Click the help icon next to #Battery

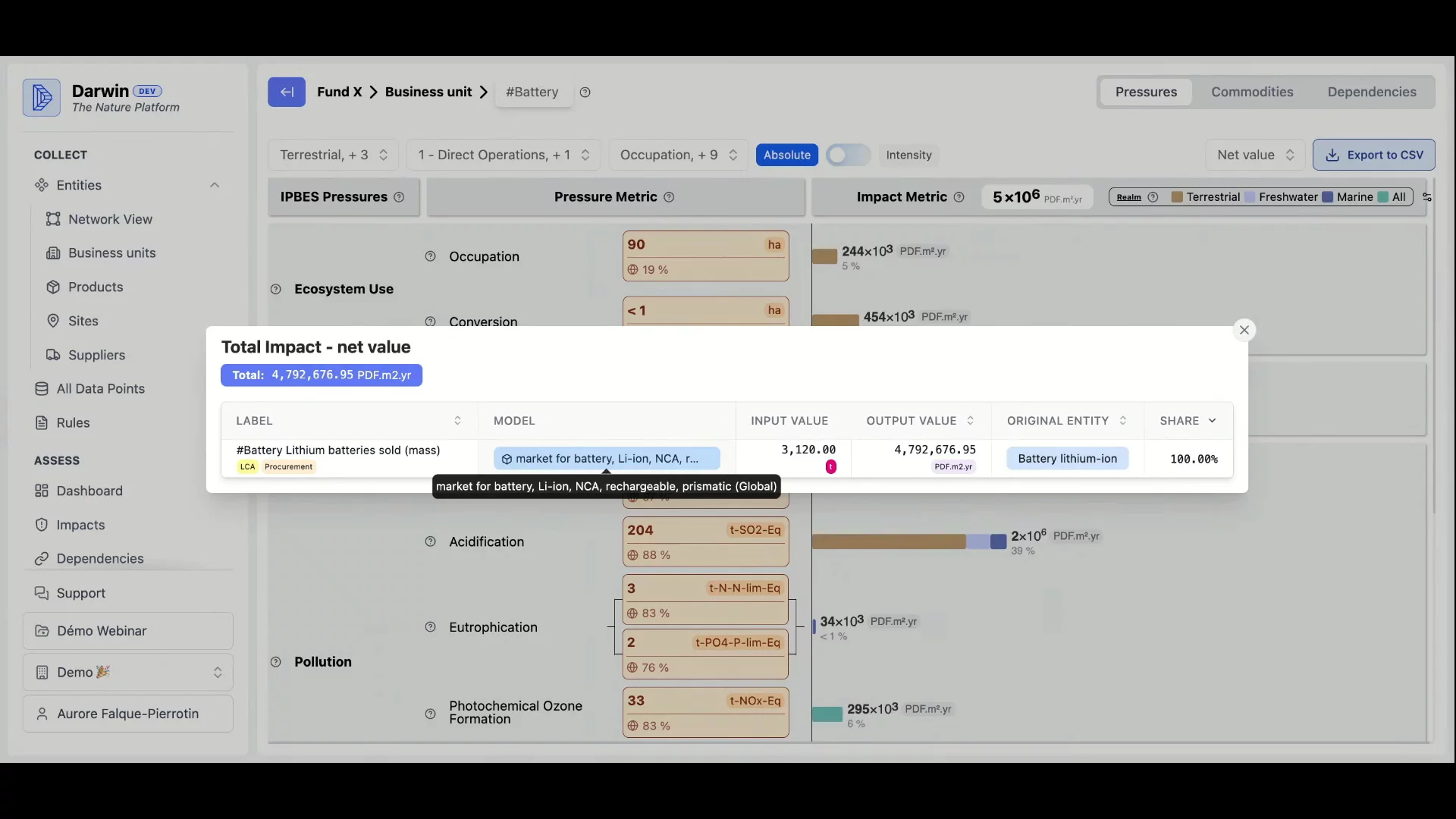585,93
